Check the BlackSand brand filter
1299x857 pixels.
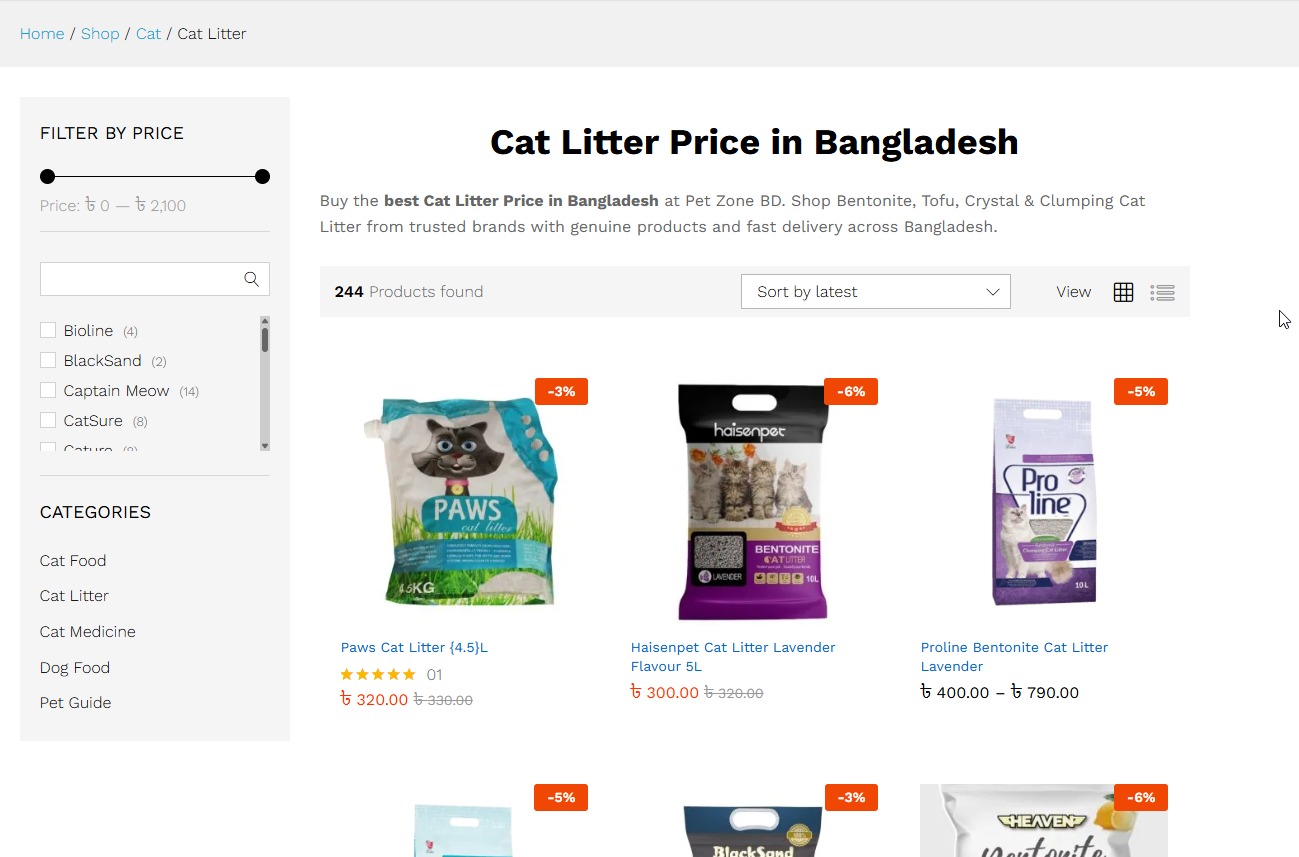click(48, 360)
